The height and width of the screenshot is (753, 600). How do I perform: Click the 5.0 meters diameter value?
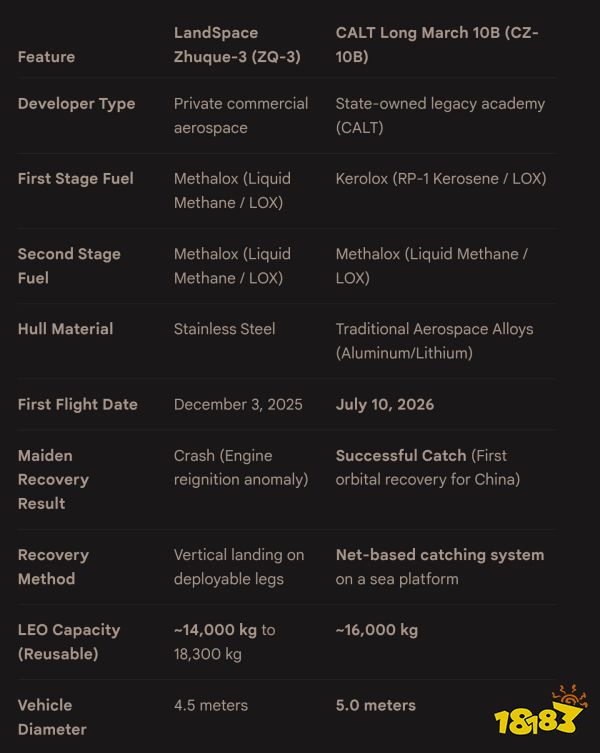pos(376,705)
